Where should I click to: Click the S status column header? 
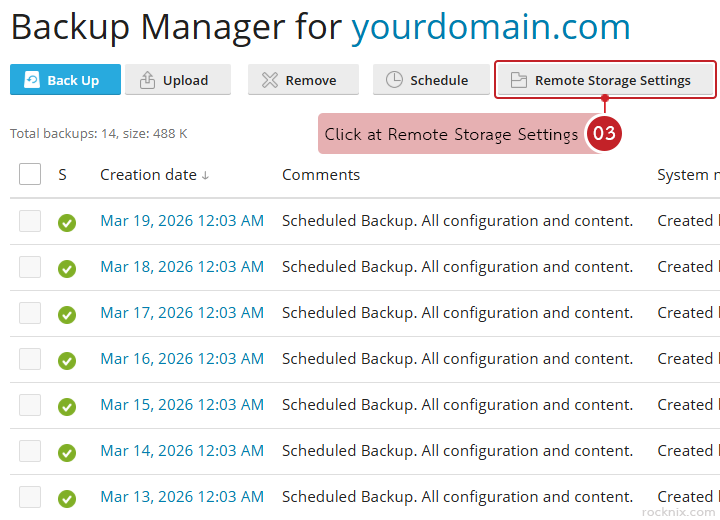click(62, 175)
